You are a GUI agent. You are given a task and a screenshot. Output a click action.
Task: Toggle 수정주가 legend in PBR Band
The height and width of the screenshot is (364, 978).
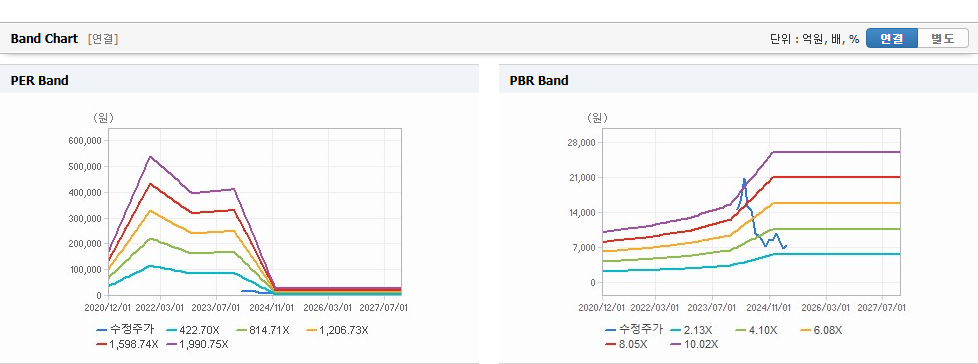tap(634, 330)
